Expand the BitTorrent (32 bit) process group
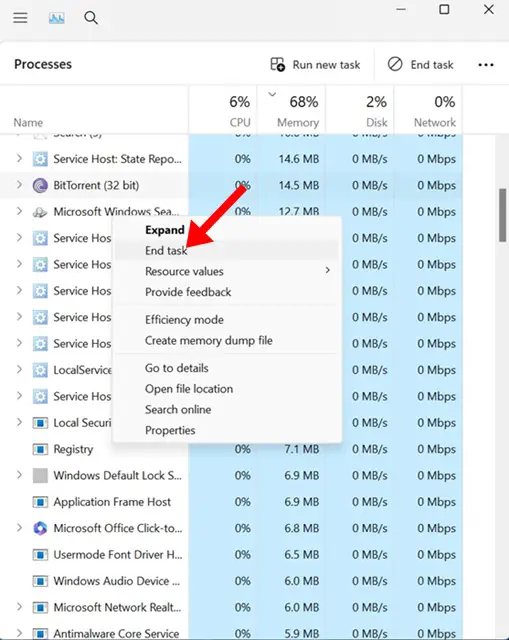This screenshot has width=509, height=640. coord(19,185)
